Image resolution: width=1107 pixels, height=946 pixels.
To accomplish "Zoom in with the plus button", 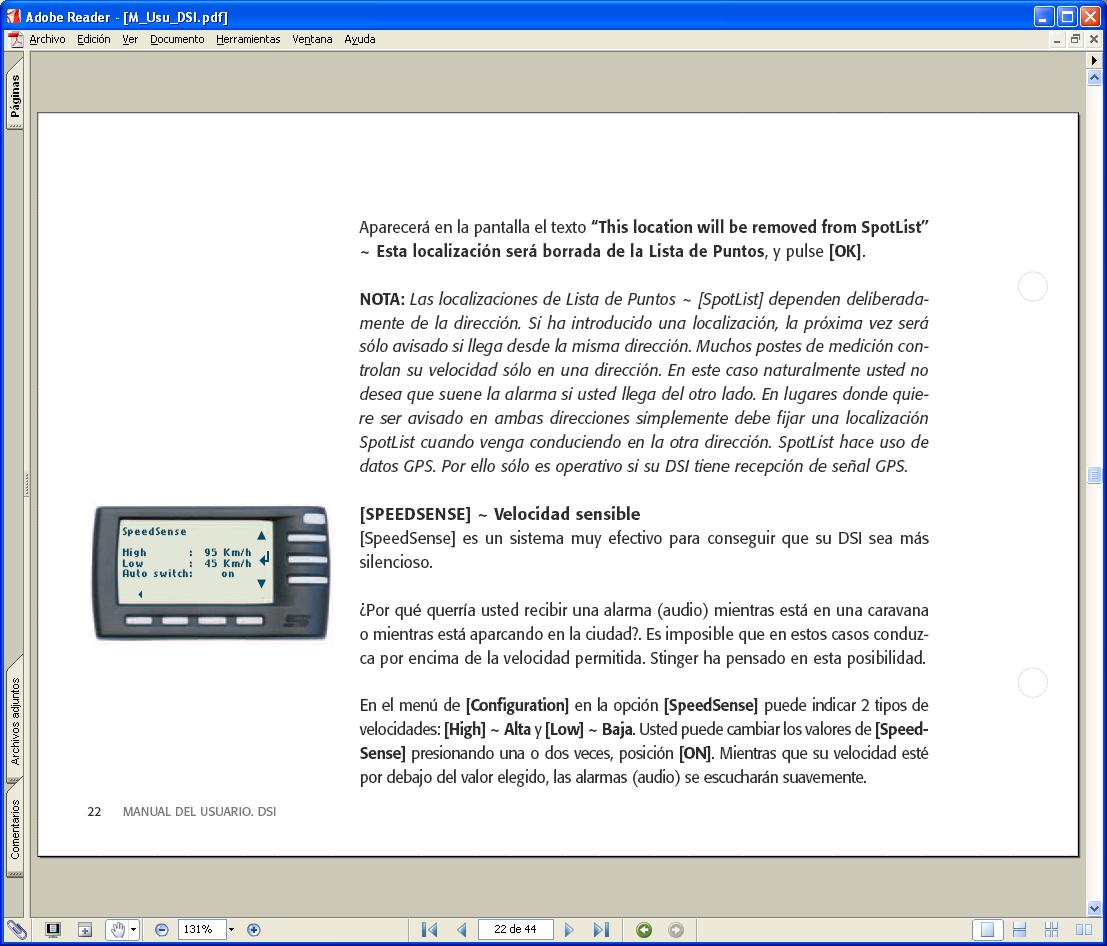I will (x=254, y=930).
